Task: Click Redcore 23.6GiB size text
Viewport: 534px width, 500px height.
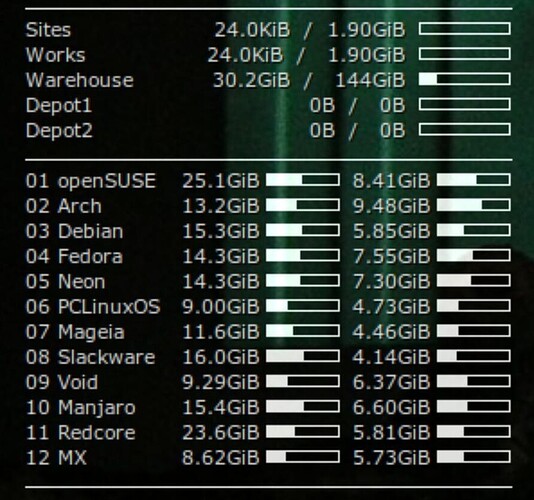Action: click(x=221, y=433)
